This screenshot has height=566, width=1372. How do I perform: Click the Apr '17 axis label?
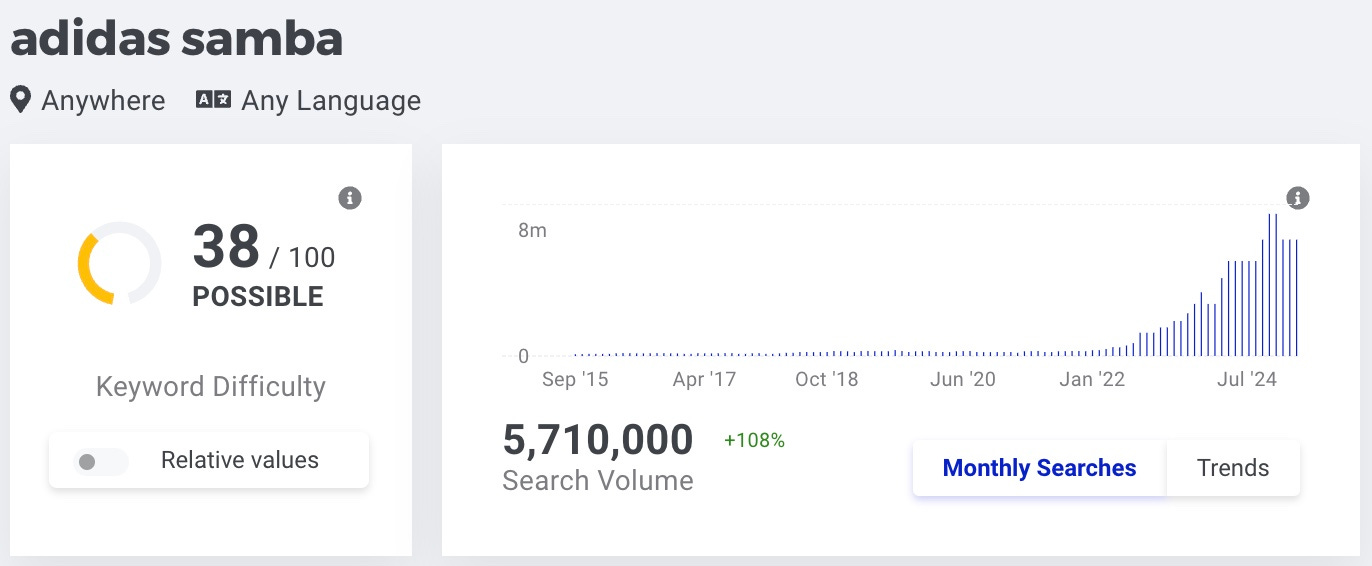pyautogui.click(x=704, y=380)
